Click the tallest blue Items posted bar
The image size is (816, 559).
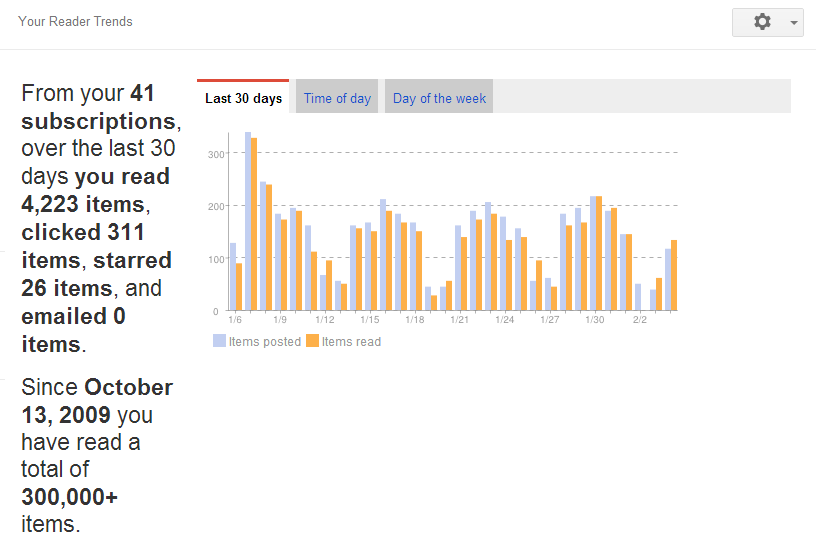pyautogui.click(x=248, y=221)
